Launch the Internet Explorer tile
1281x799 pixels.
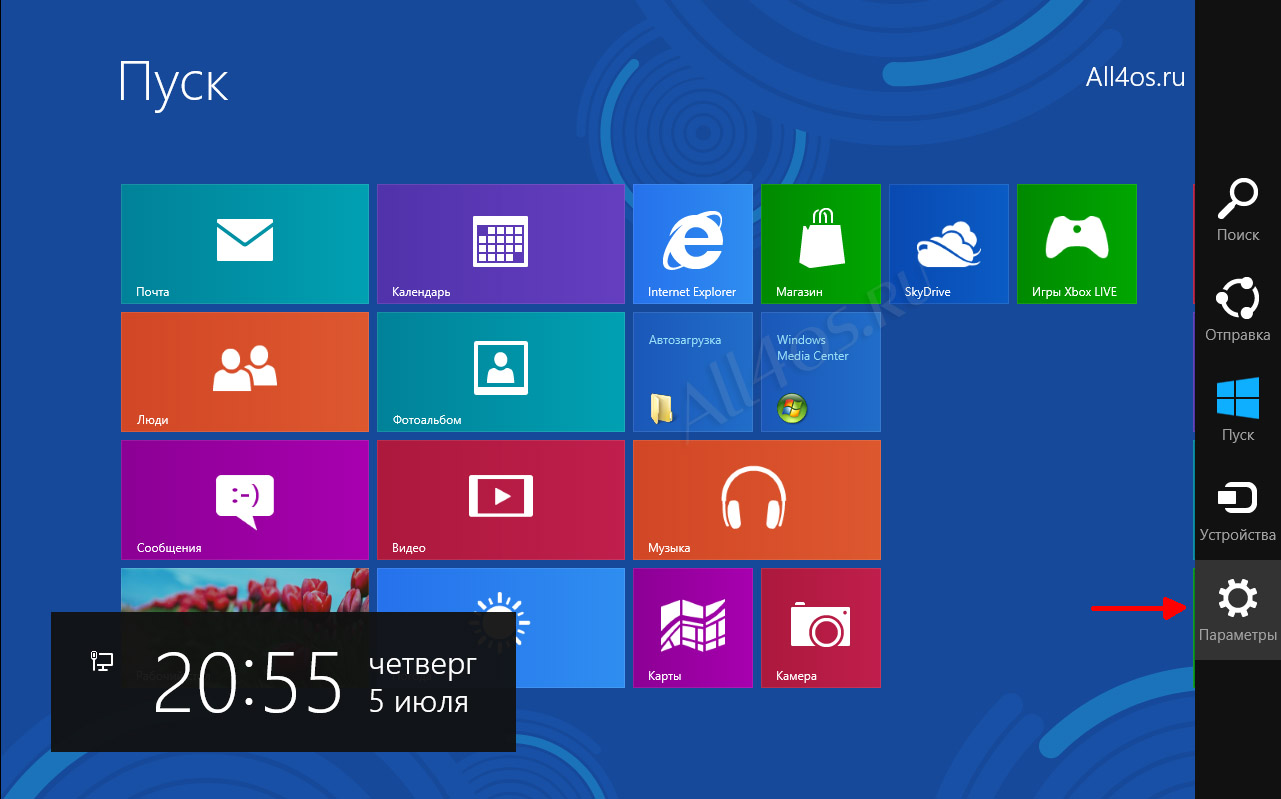tap(693, 244)
